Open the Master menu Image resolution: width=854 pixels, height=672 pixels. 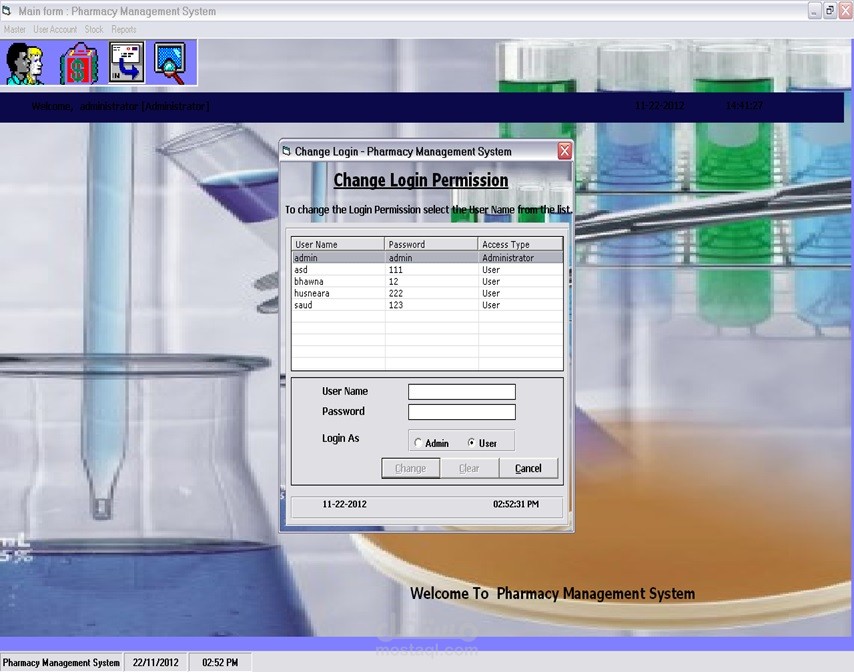(x=15, y=30)
